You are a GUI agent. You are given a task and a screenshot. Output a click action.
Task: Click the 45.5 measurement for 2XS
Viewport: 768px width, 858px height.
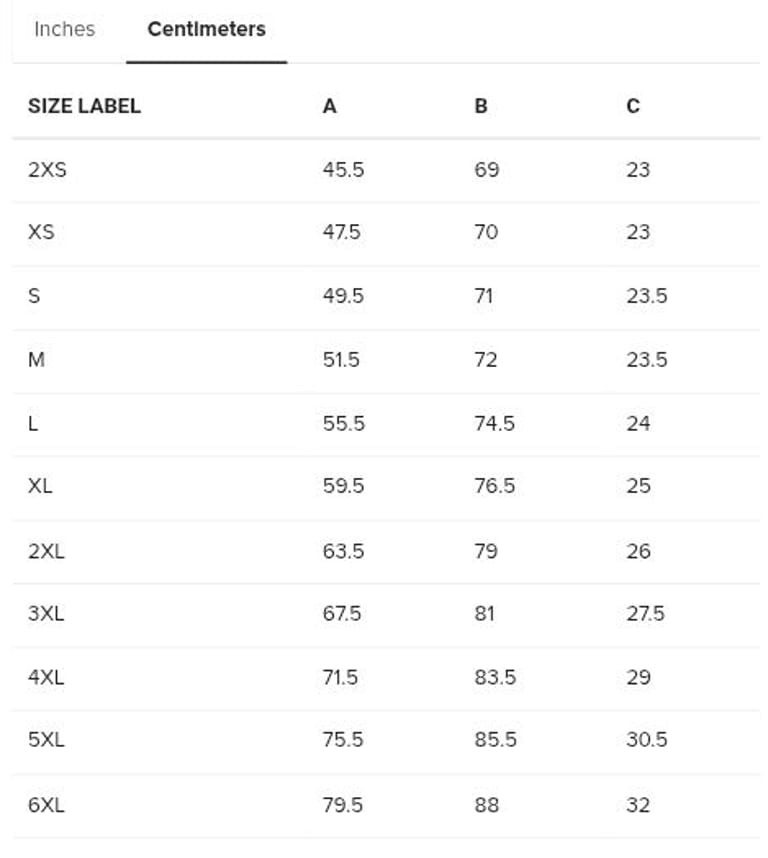tap(343, 170)
